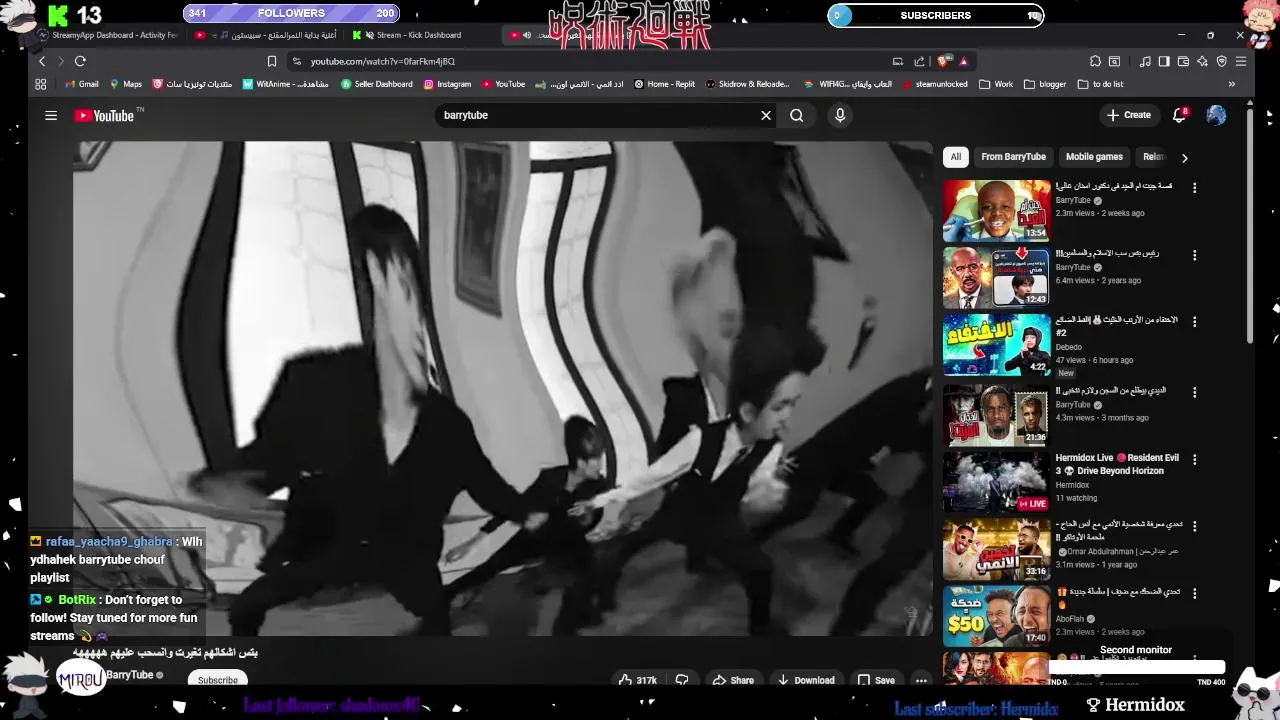1280x720 pixels.
Task: Open the browser main menu
Action: coord(1241,61)
